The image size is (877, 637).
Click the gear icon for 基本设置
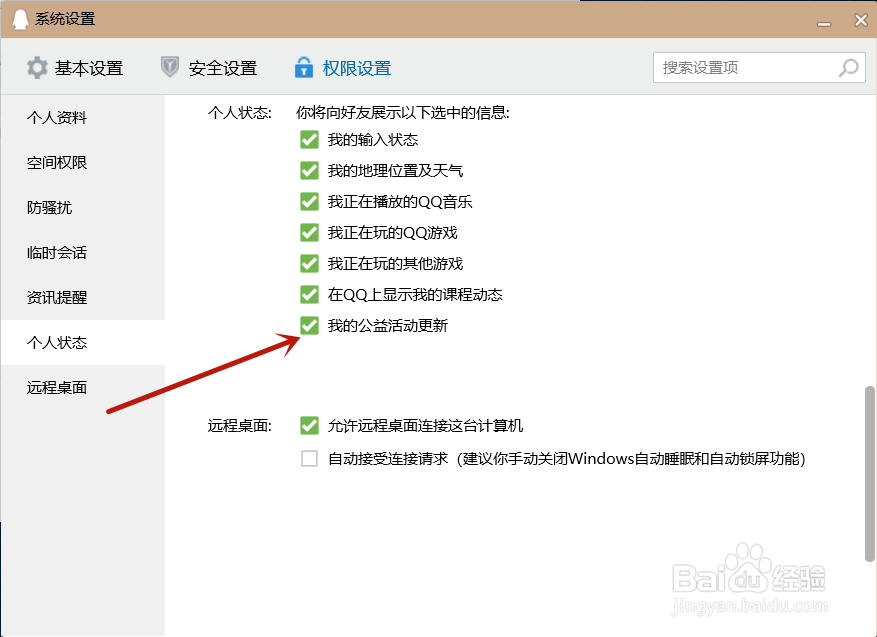pyautogui.click(x=37, y=68)
